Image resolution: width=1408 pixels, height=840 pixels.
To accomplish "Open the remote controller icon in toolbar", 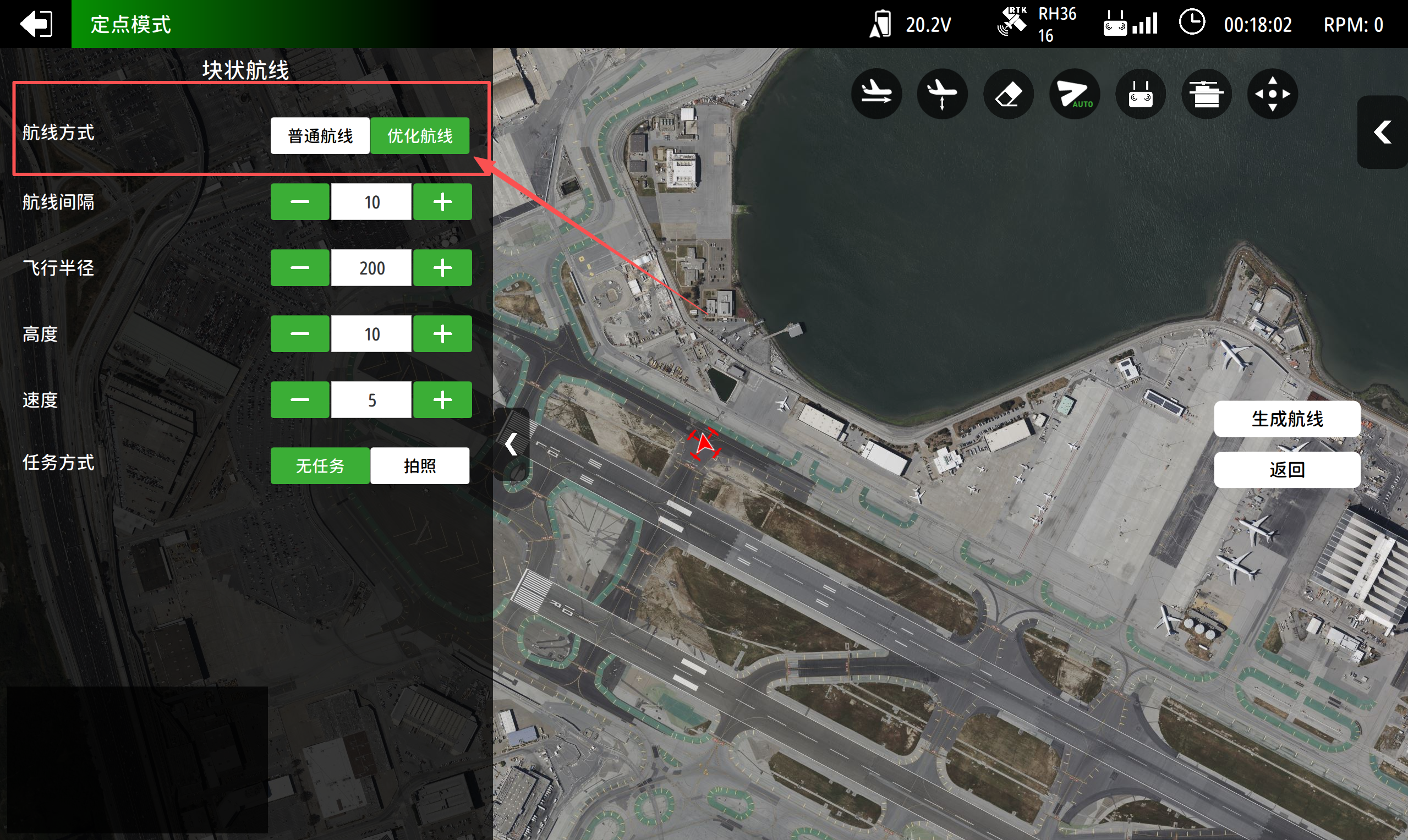I will point(1140,94).
